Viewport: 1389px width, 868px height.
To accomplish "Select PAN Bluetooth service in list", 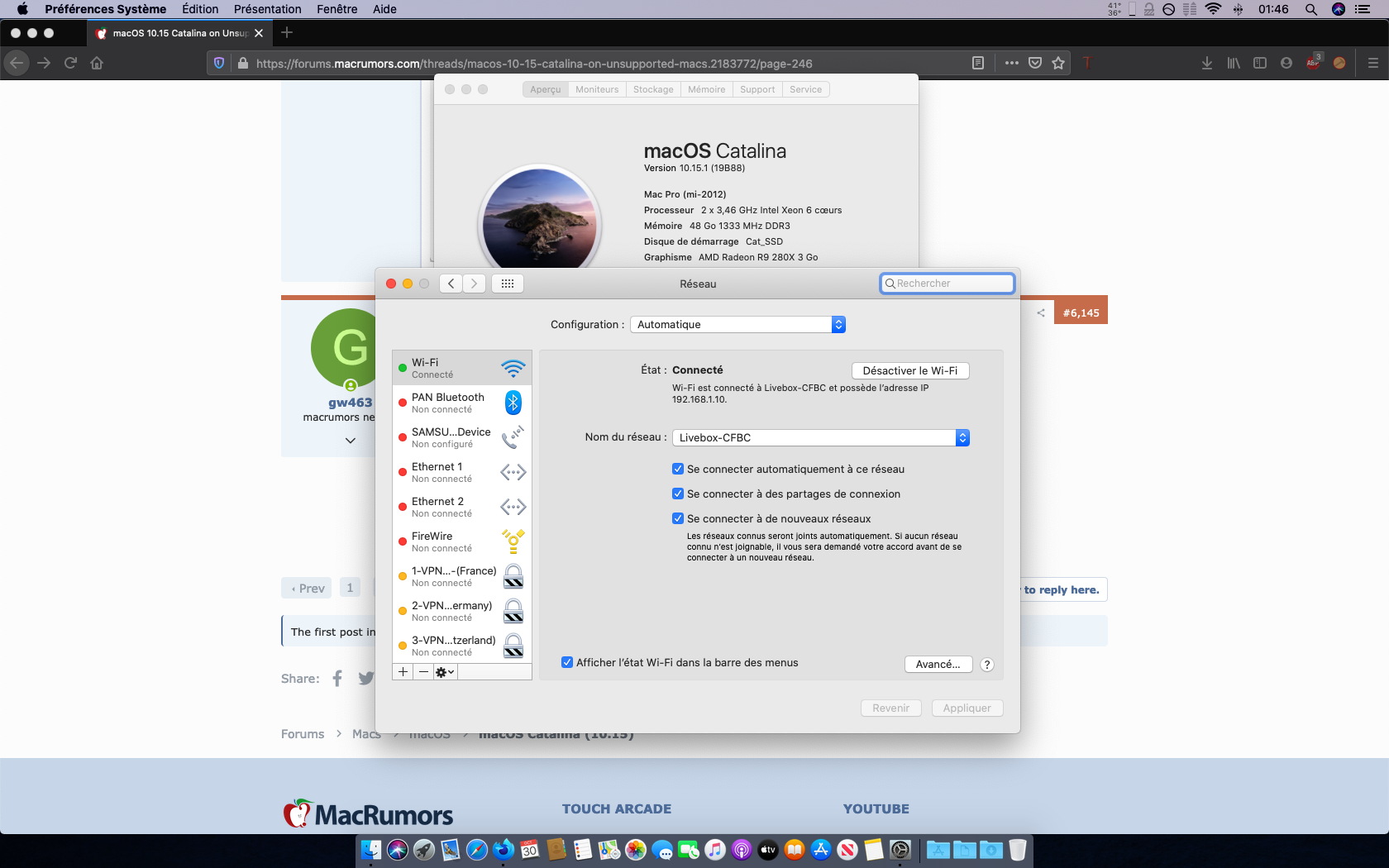I will pos(462,403).
